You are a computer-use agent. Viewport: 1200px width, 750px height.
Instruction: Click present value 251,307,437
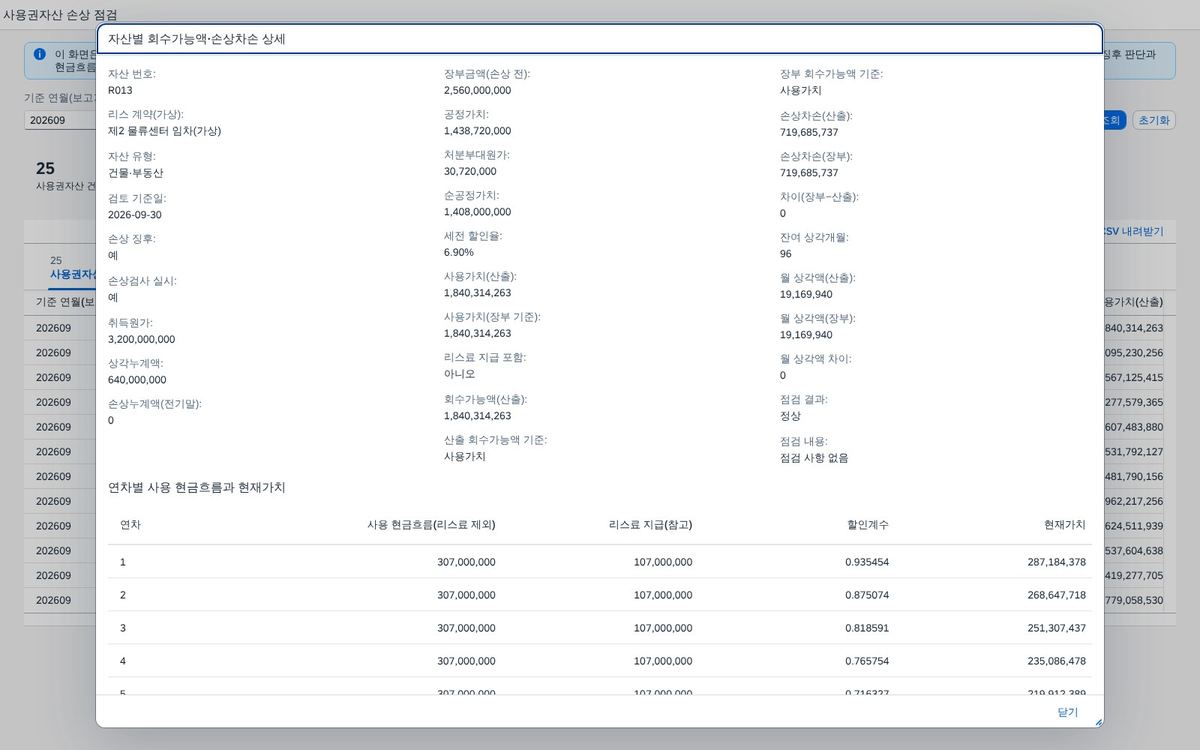(1057, 628)
